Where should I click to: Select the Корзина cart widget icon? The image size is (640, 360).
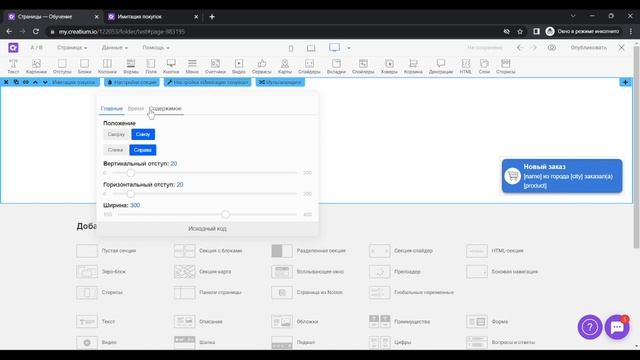pos(413,66)
